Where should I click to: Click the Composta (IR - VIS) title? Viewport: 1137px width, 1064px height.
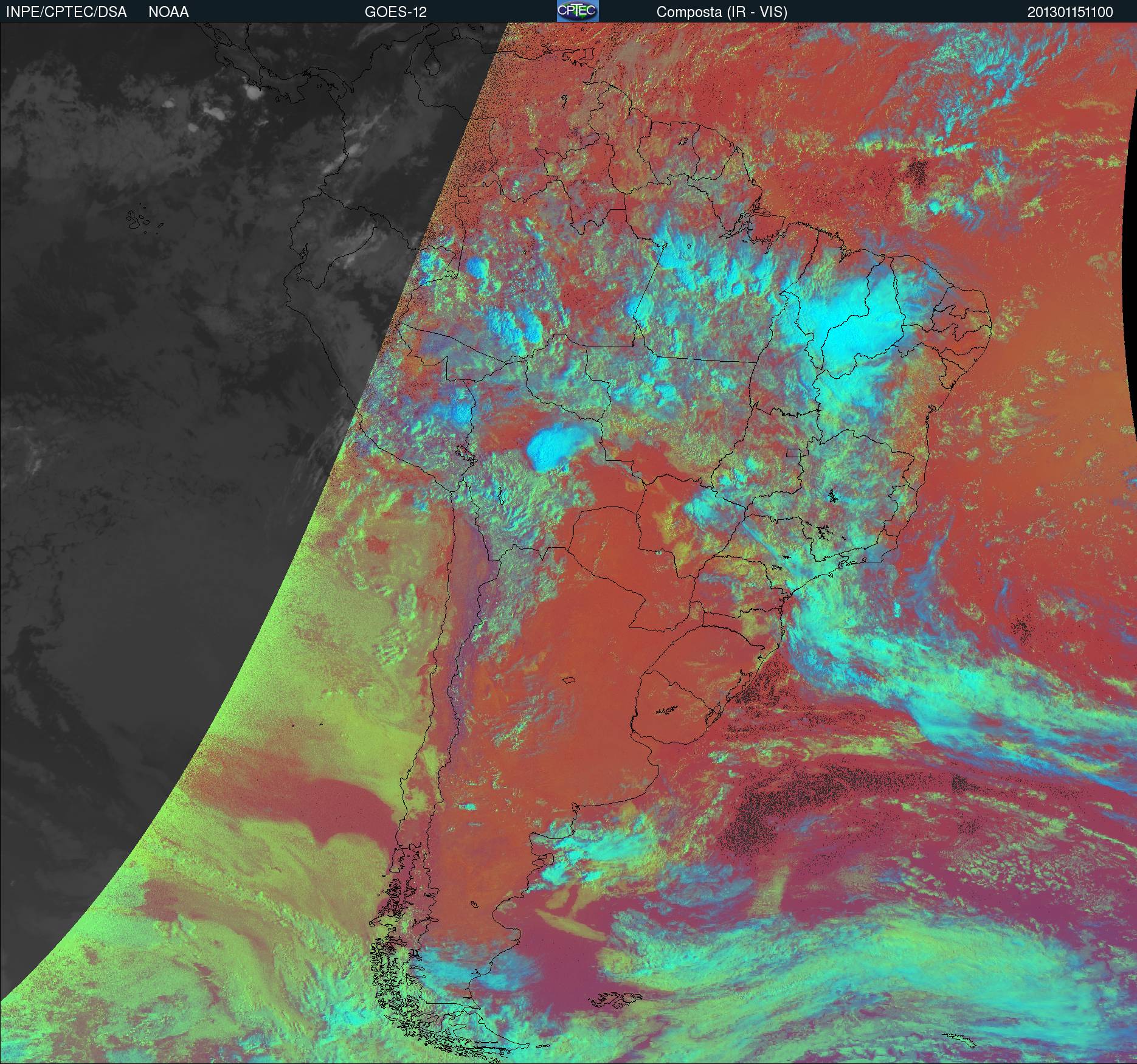point(722,12)
